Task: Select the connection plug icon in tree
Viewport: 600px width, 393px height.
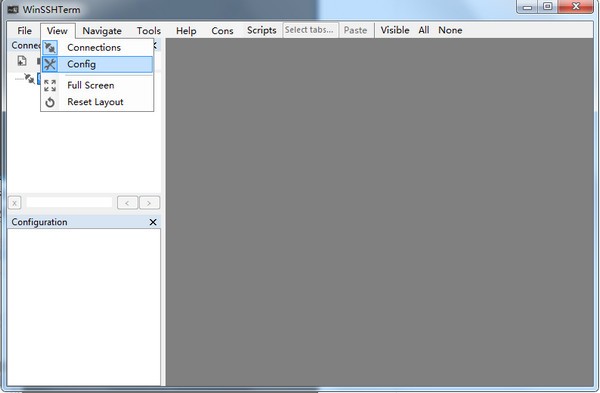Action: click(29, 78)
